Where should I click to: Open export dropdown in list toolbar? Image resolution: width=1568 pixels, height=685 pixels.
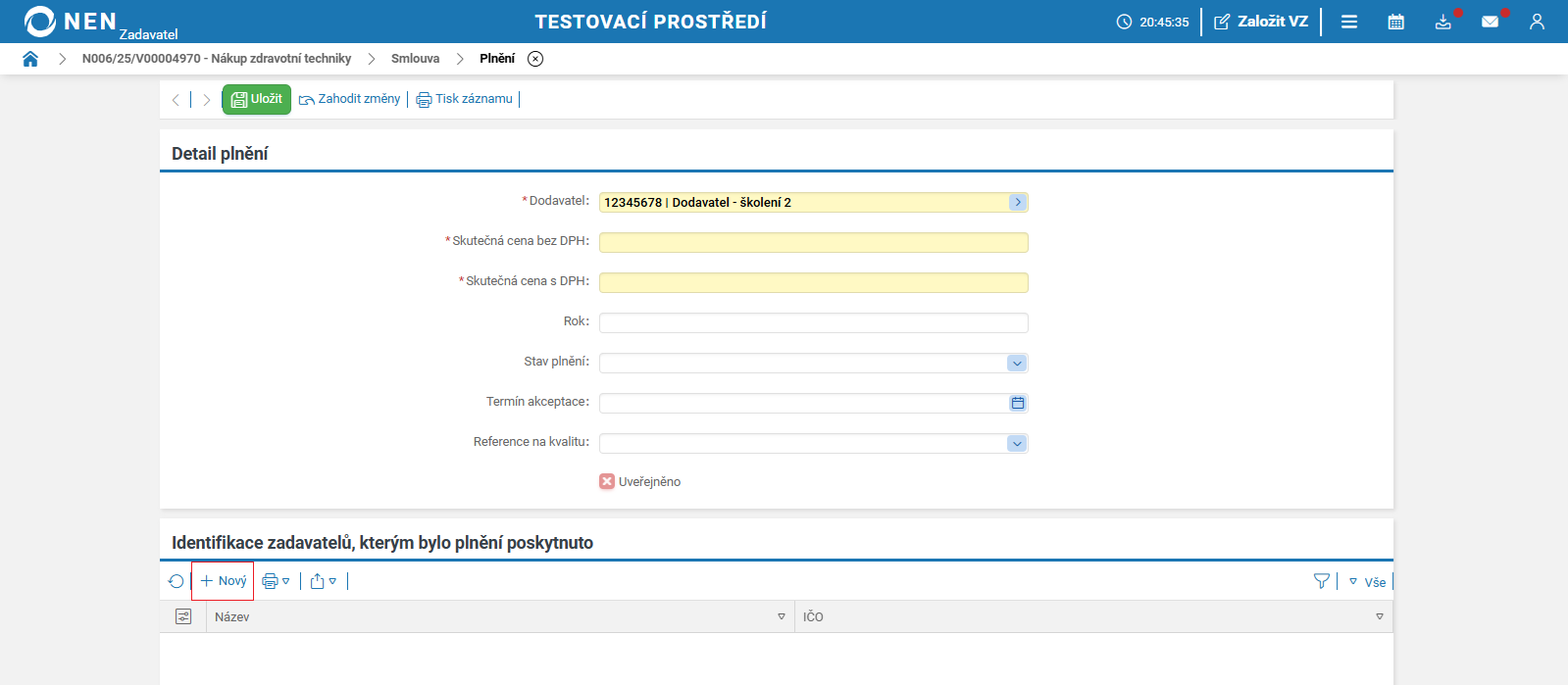click(324, 581)
